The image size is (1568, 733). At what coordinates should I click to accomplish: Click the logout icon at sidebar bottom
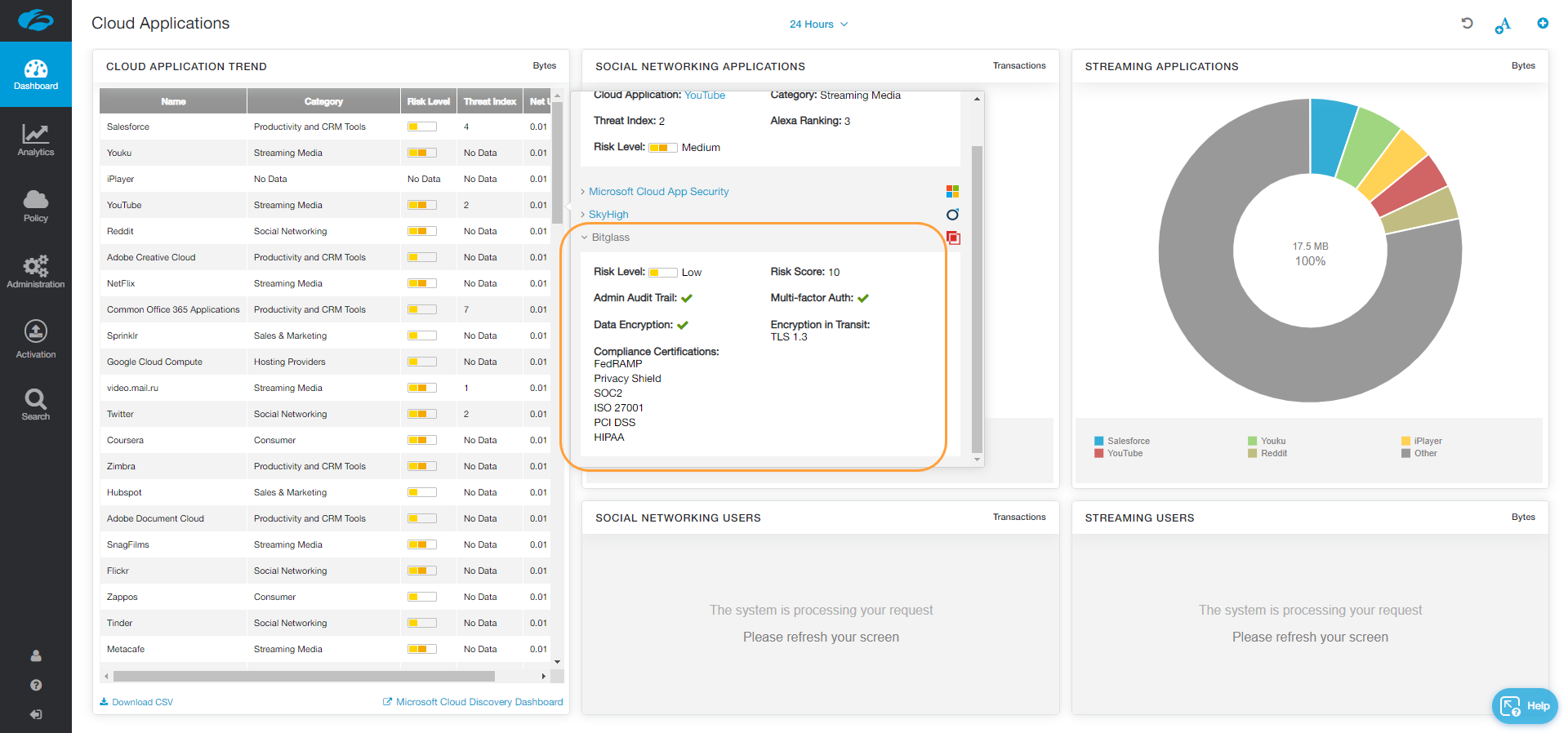click(x=36, y=714)
